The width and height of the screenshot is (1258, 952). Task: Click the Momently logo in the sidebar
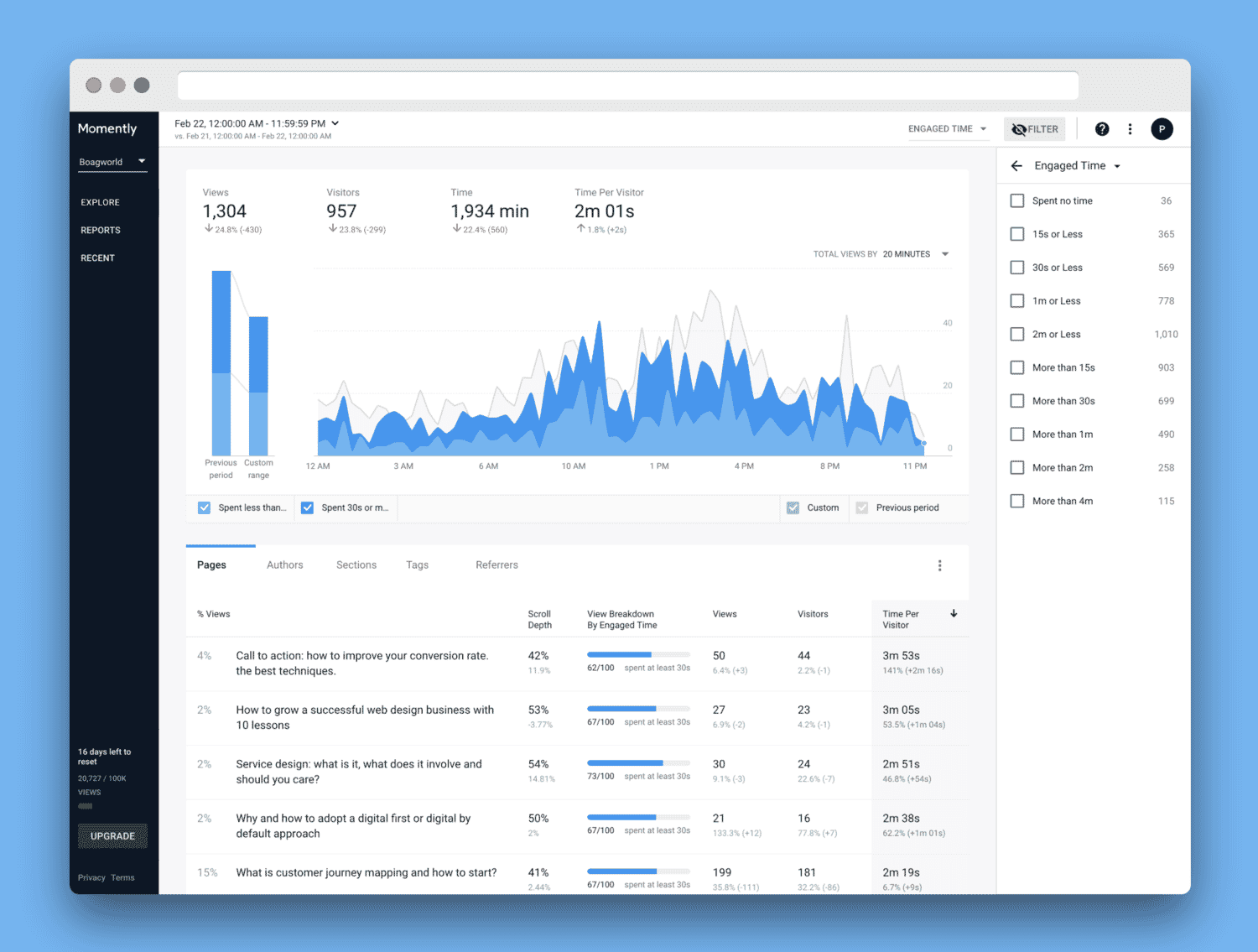pos(107,128)
